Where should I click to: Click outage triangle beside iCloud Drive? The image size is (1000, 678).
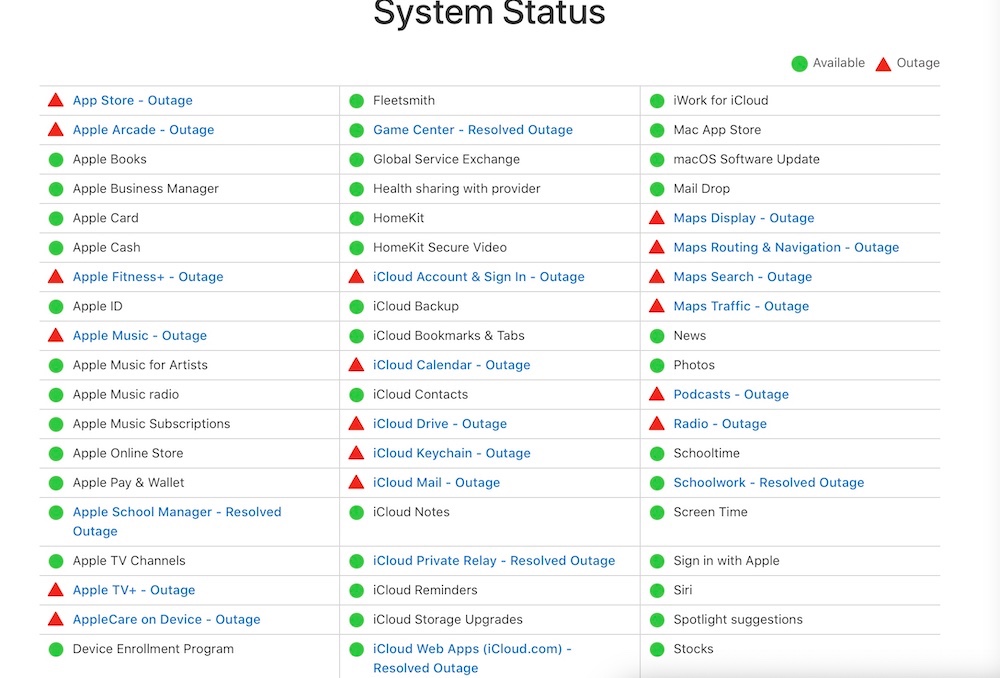pyautogui.click(x=356, y=424)
